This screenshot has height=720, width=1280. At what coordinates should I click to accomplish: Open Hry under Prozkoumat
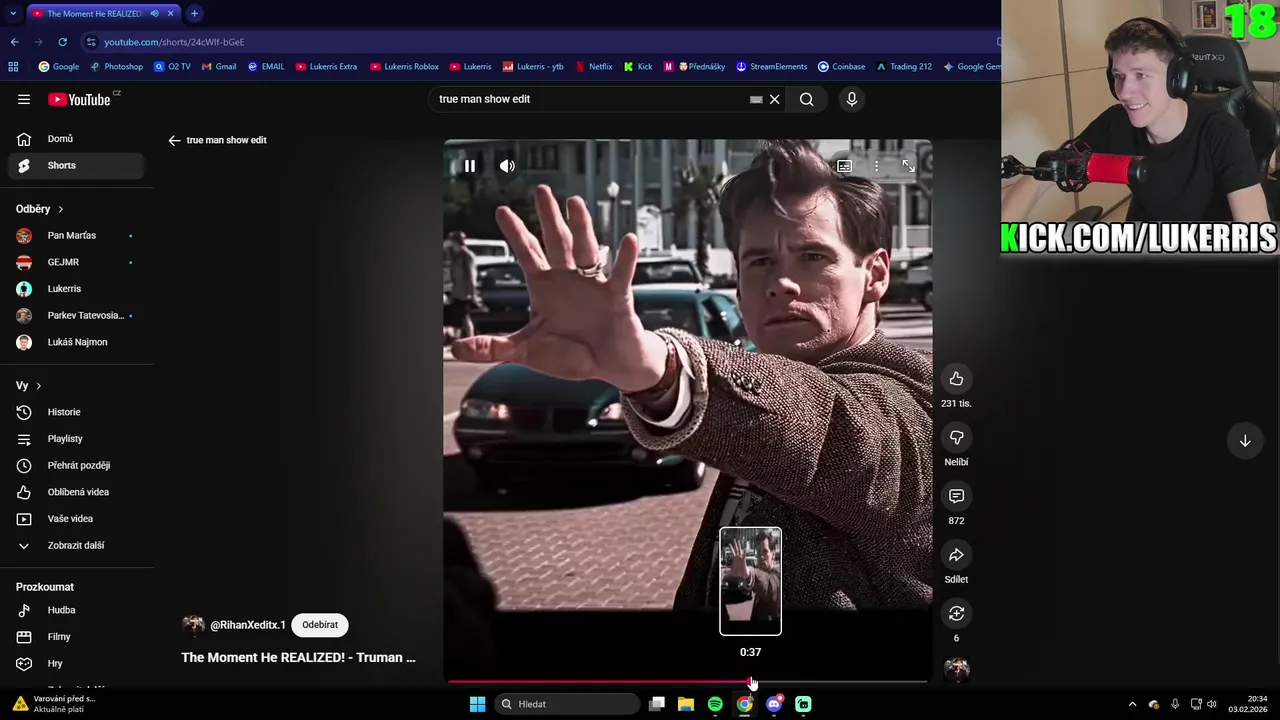click(x=76, y=663)
